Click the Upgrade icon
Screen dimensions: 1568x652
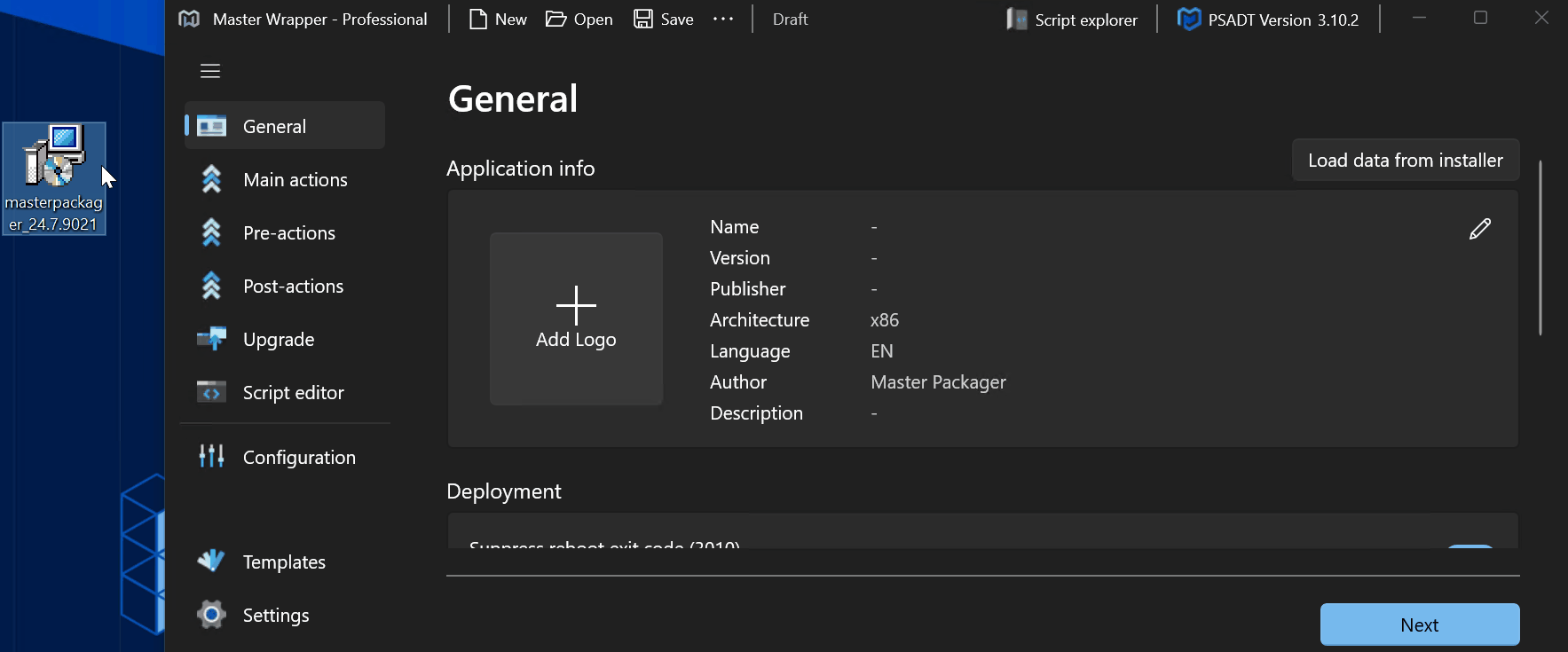point(211,338)
